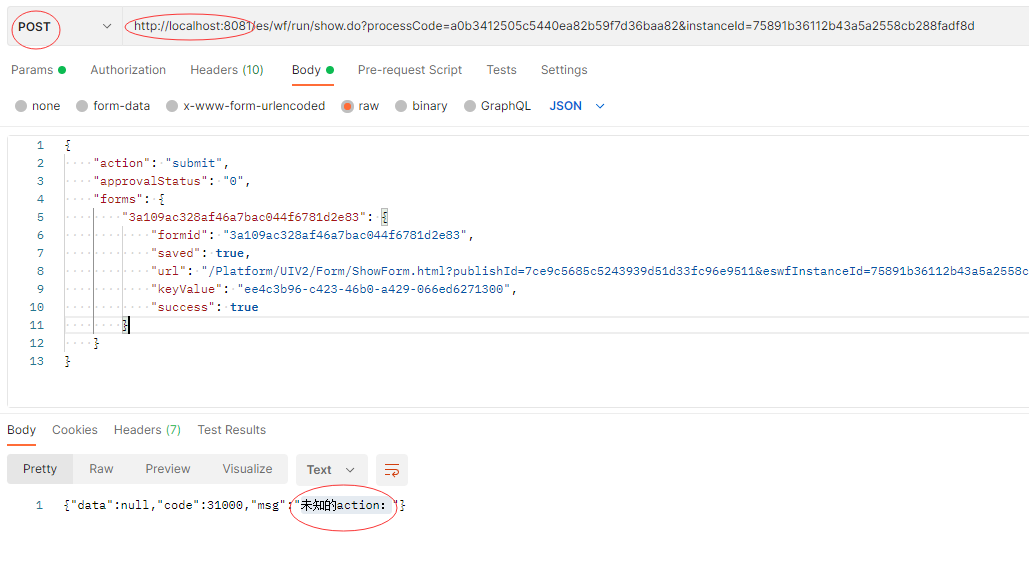This screenshot has width=1029, height=583.
Task: Open the Settings tab
Action: click(564, 70)
